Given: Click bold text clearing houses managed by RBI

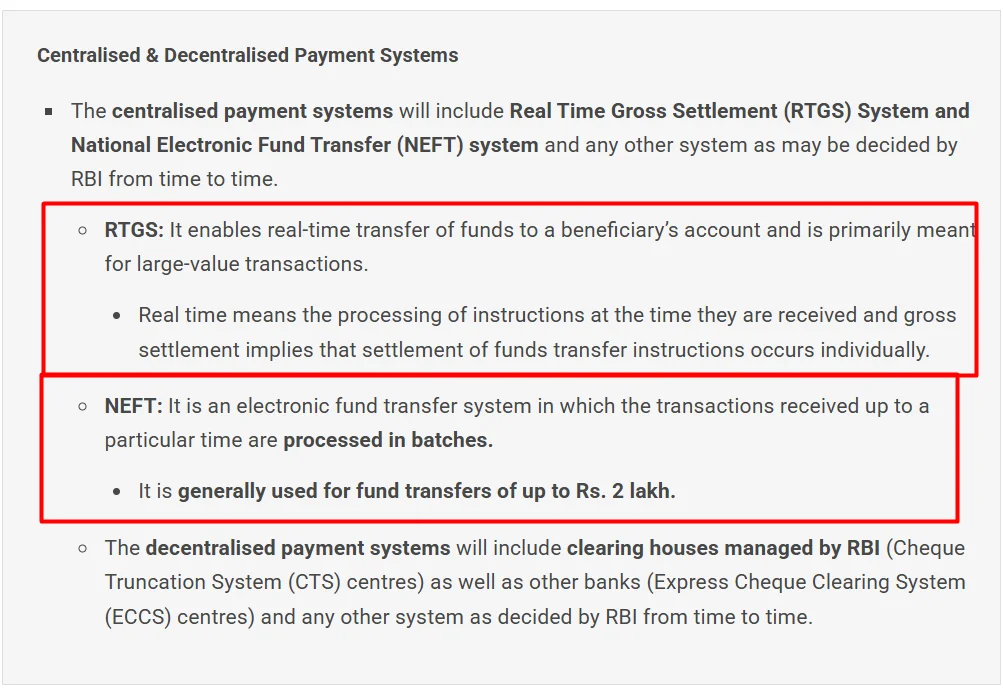Looking at the screenshot, I should click(x=723, y=548).
